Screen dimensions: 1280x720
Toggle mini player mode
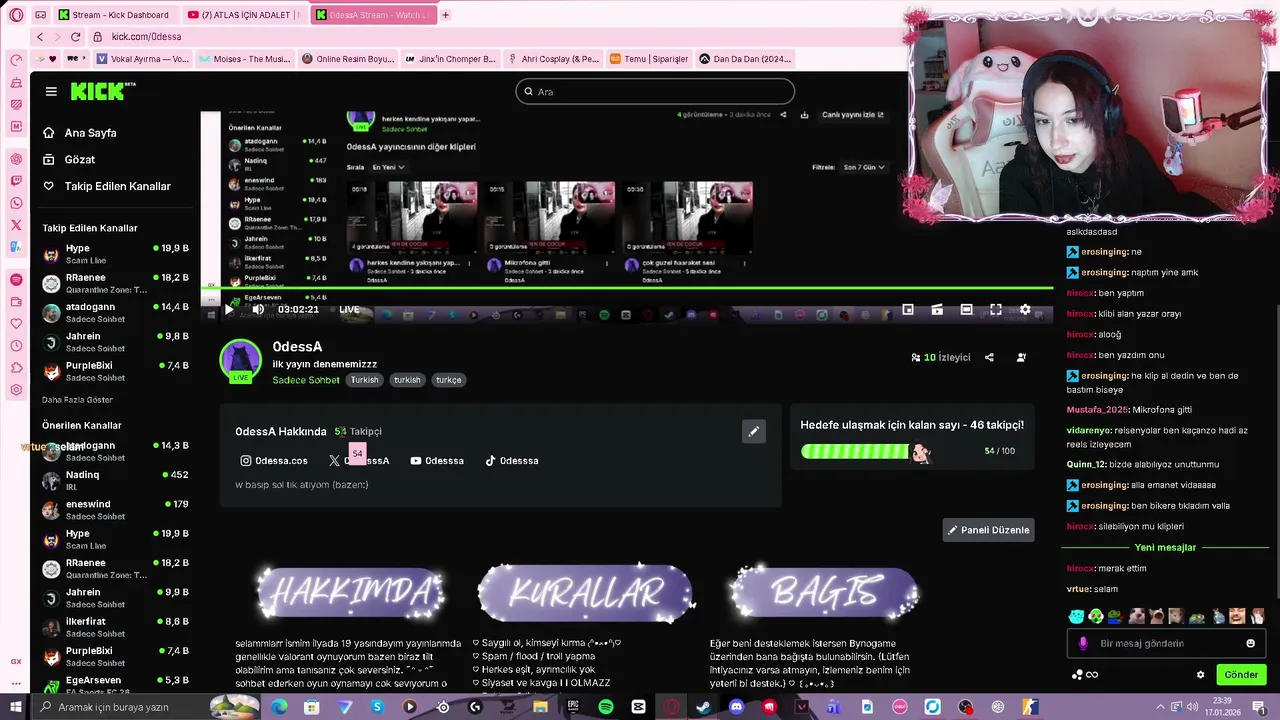[908, 310]
